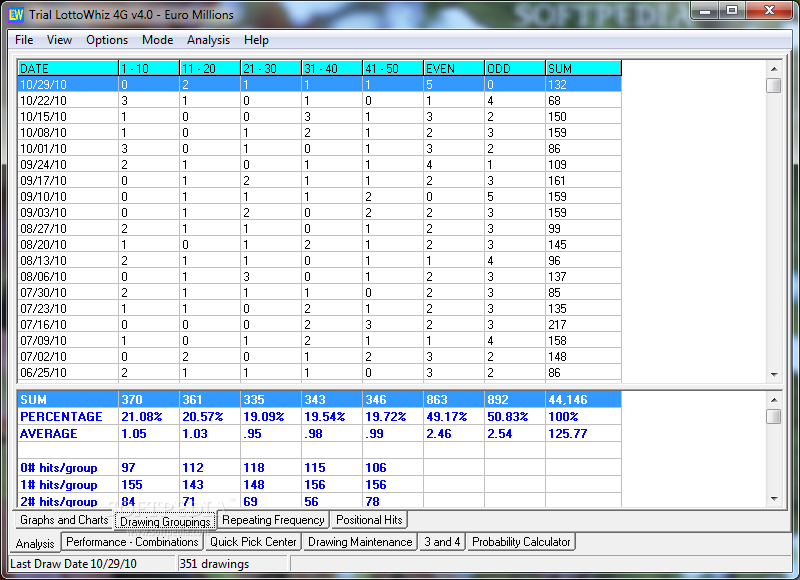Select the 10/15/10 drawing row

click(x=319, y=116)
